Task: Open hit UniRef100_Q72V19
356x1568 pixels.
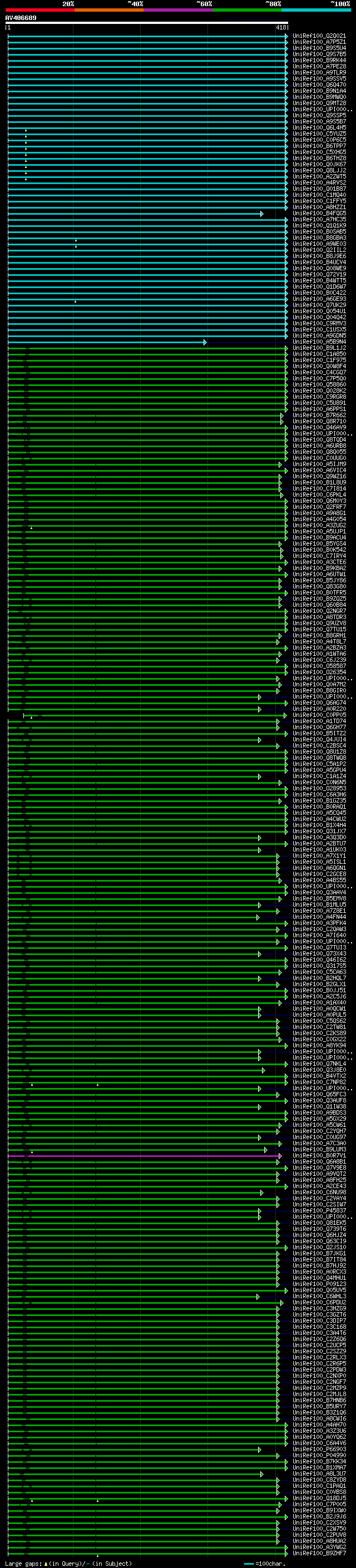Action: coord(319,275)
